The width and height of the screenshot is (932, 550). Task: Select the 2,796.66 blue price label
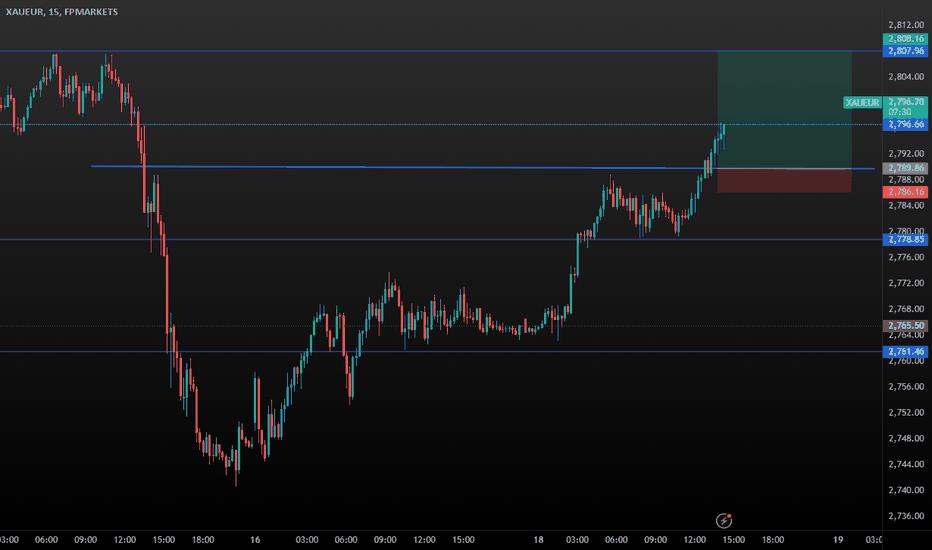(x=905, y=124)
